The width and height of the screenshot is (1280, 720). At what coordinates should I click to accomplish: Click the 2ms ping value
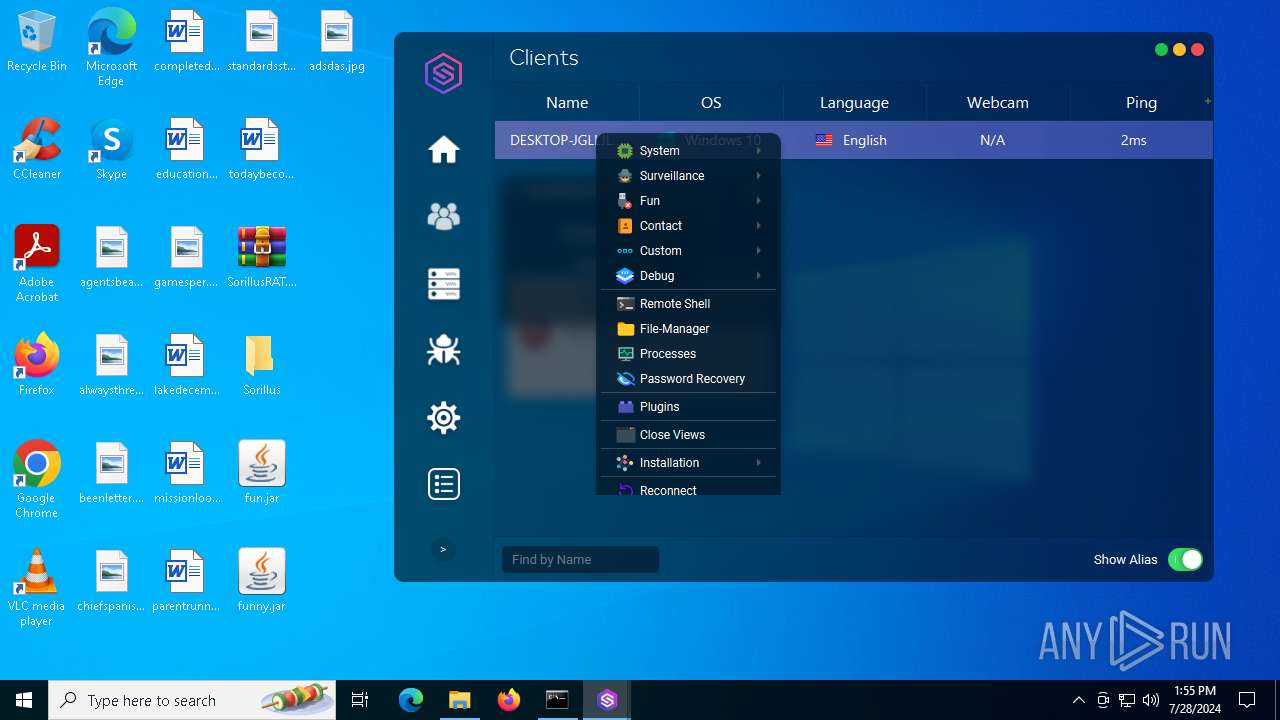(1133, 141)
